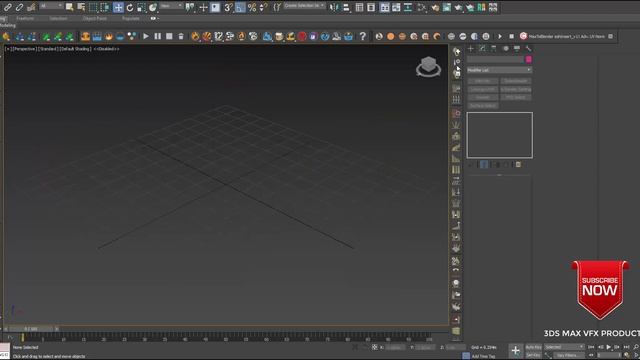Switch to the Create command panel tab
This screenshot has height=360, width=640.
(x=471, y=49)
